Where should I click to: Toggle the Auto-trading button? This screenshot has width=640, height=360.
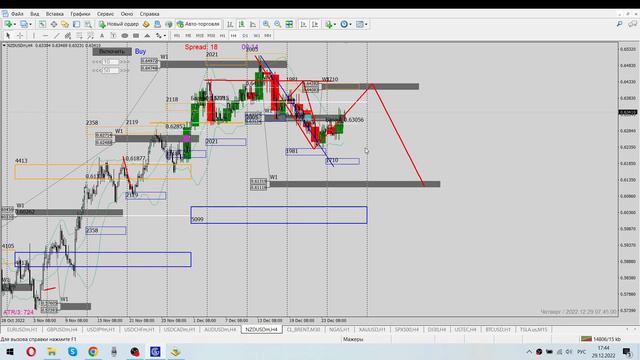click(x=199, y=24)
